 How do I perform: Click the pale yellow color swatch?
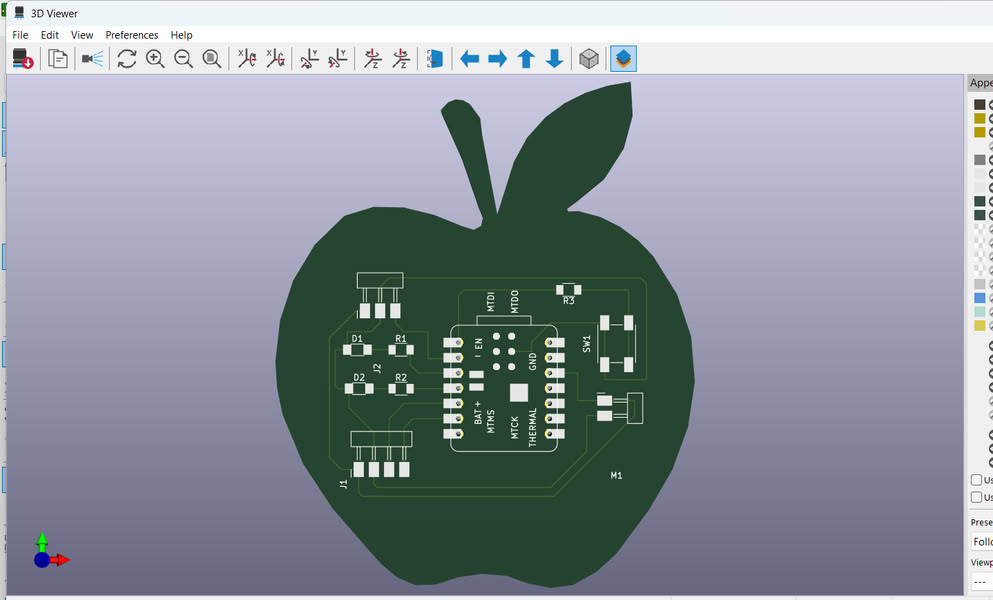point(980,325)
